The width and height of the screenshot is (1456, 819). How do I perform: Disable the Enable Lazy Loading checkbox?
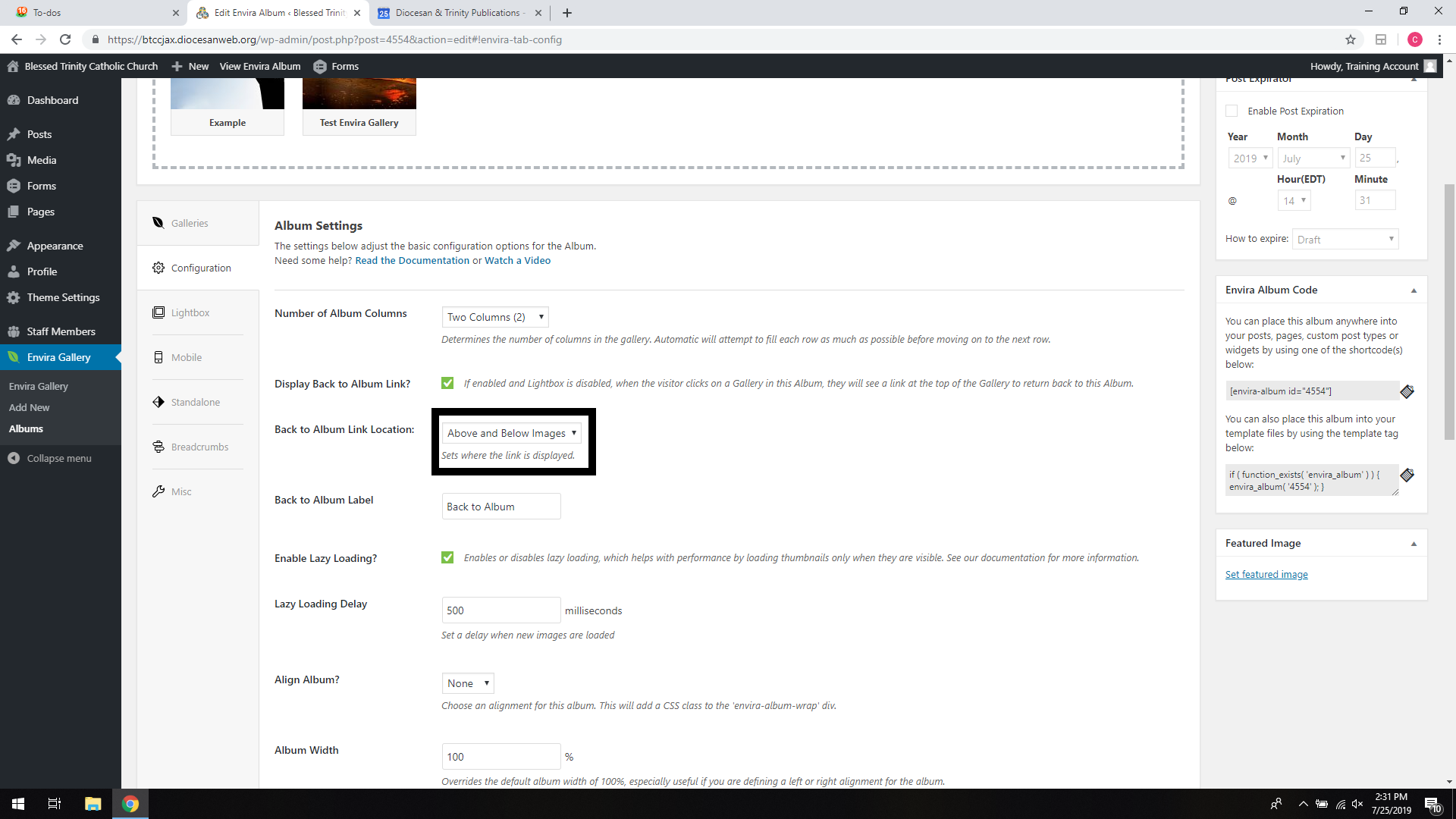click(x=447, y=557)
